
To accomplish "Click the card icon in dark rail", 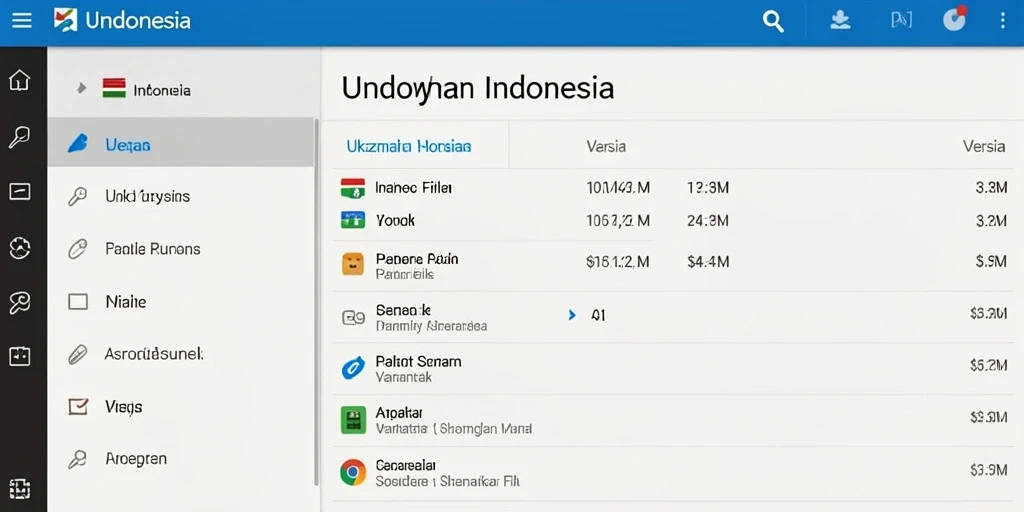I will click(20, 191).
